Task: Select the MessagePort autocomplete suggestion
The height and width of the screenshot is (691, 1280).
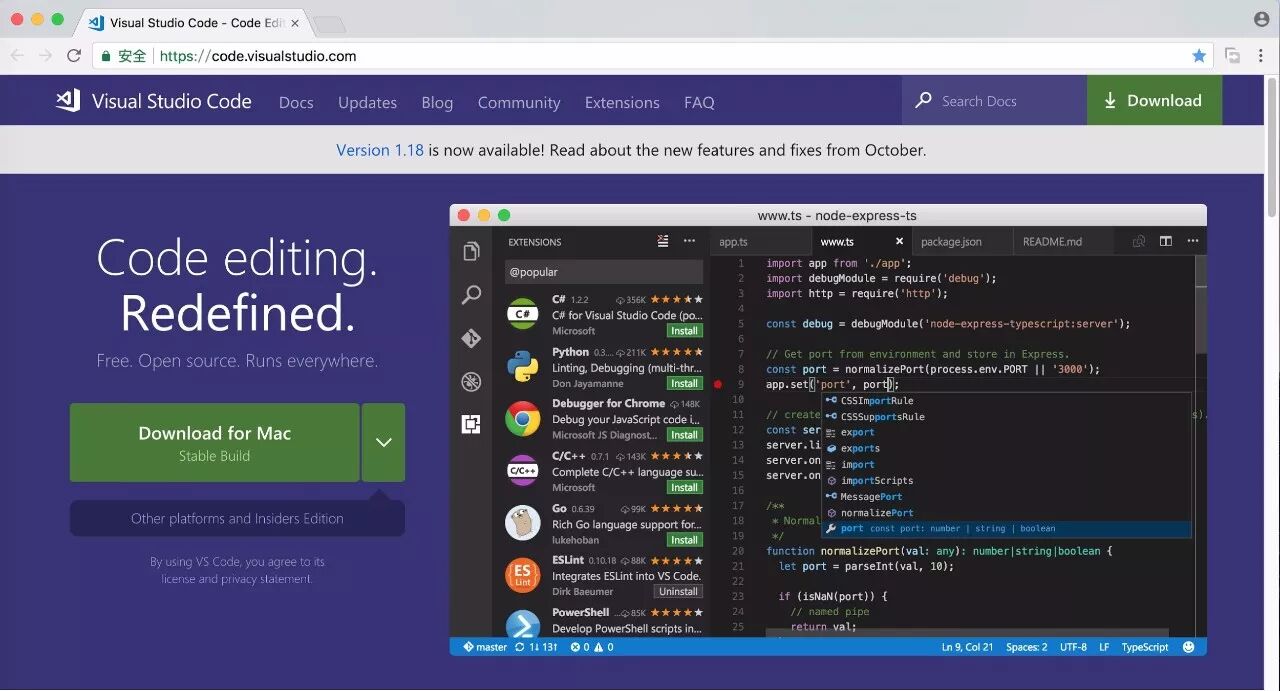Action: [x=1006, y=497]
